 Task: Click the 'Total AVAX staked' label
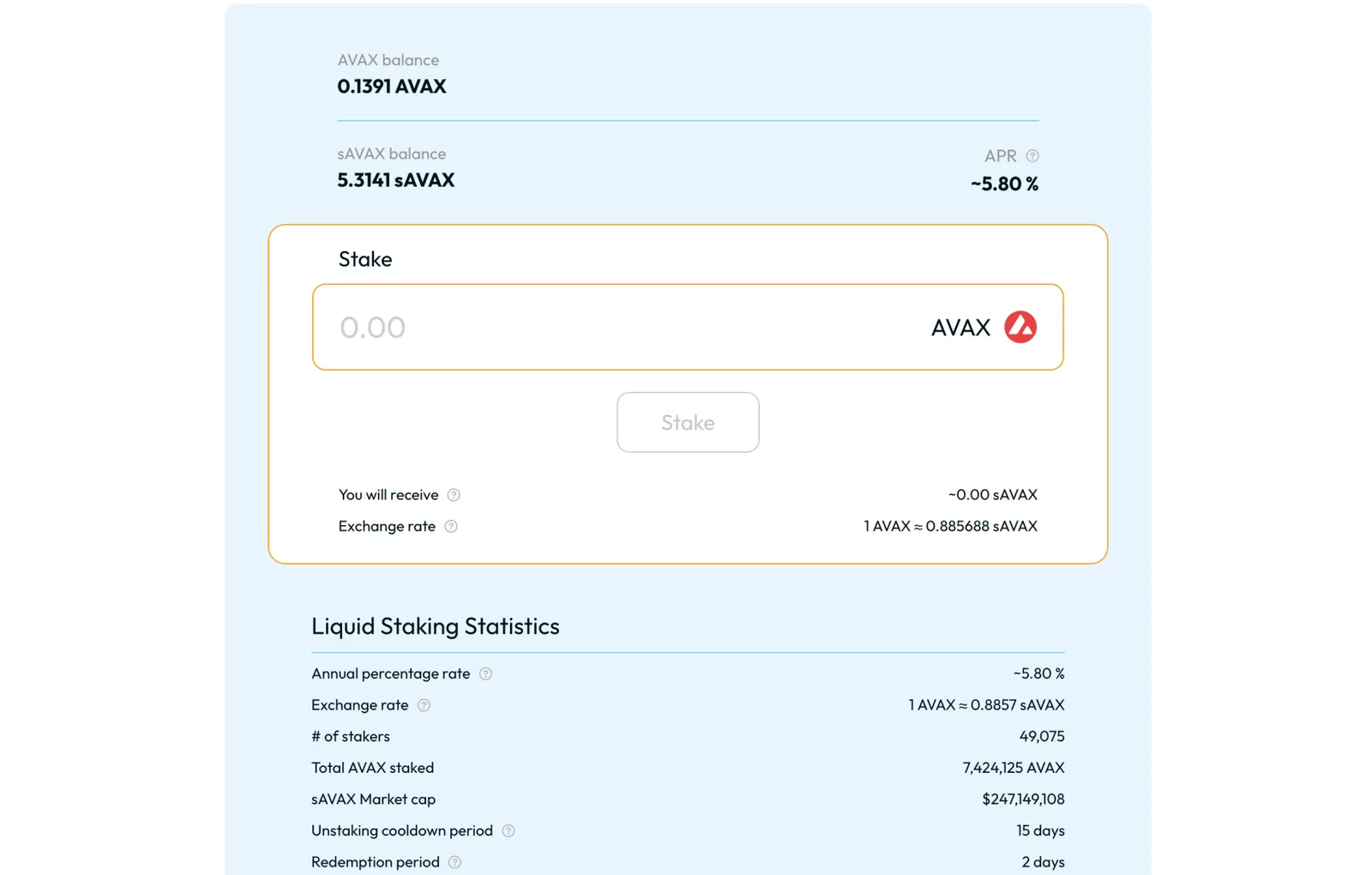(373, 768)
